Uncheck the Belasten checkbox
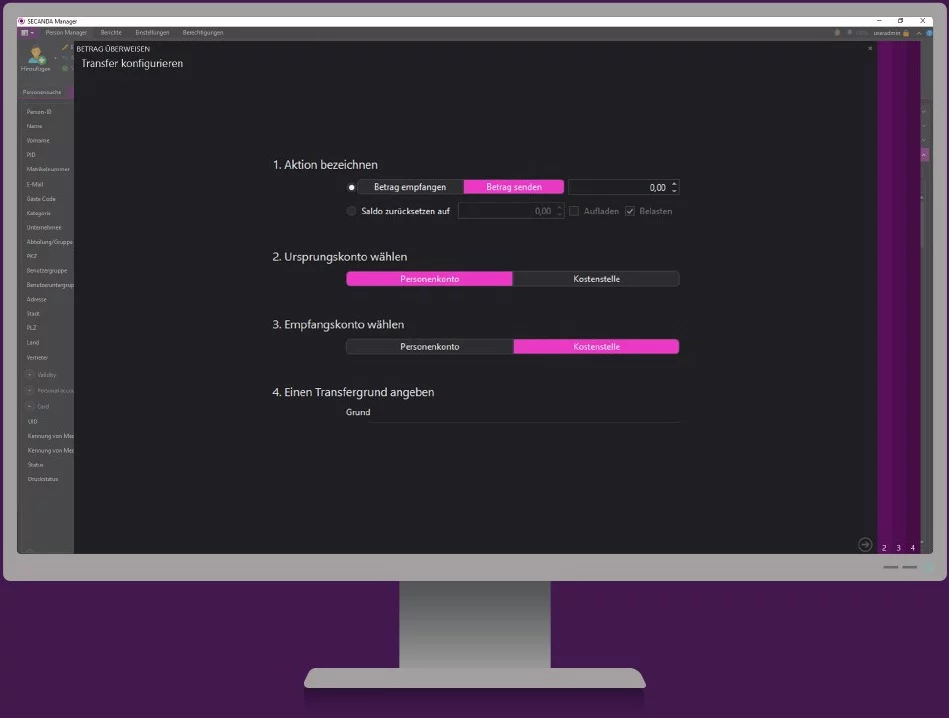This screenshot has height=718, width=949. click(630, 211)
